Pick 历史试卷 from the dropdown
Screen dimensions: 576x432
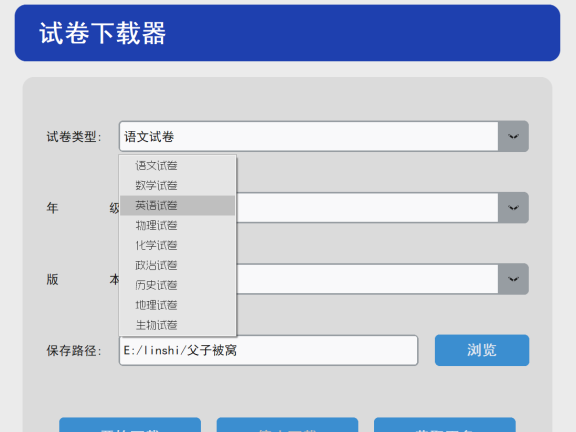[x=177, y=285]
